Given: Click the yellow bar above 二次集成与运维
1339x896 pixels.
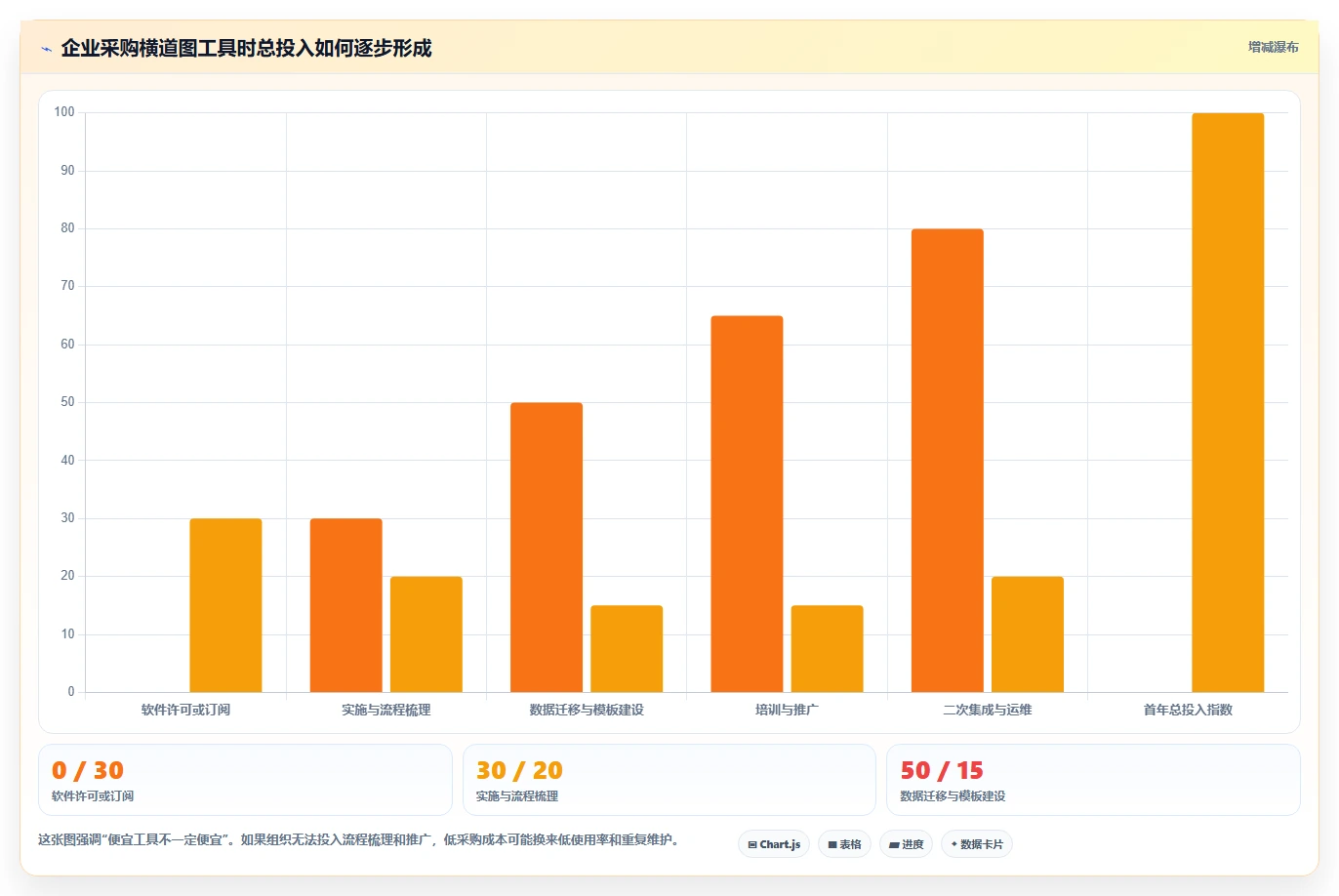Looking at the screenshot, I should (1028, 634).
